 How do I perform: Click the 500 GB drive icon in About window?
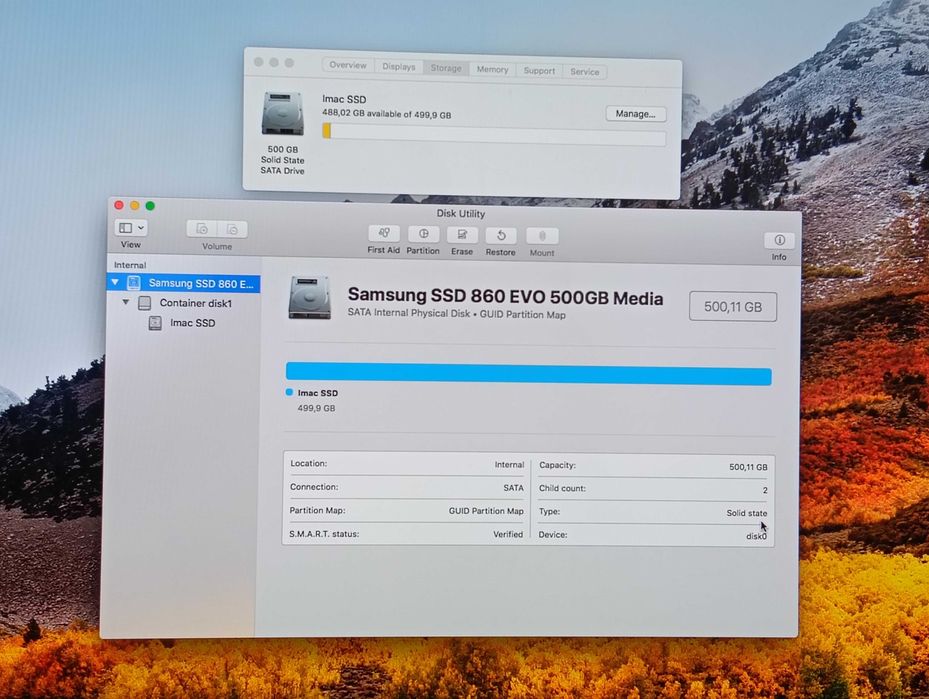tap(283, 113)
